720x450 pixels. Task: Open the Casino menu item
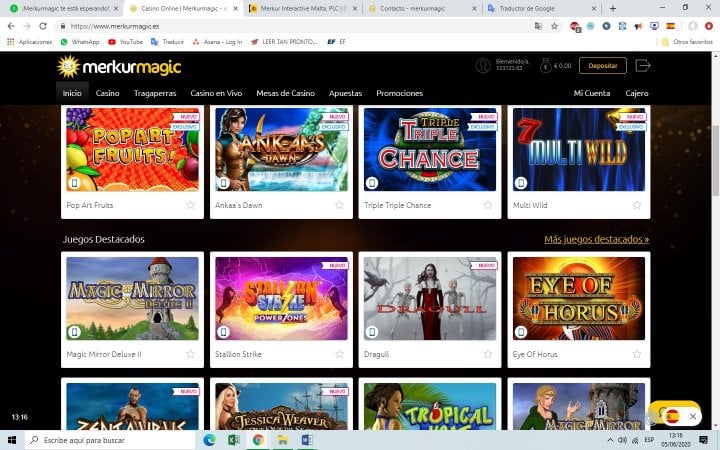(107, 93)
